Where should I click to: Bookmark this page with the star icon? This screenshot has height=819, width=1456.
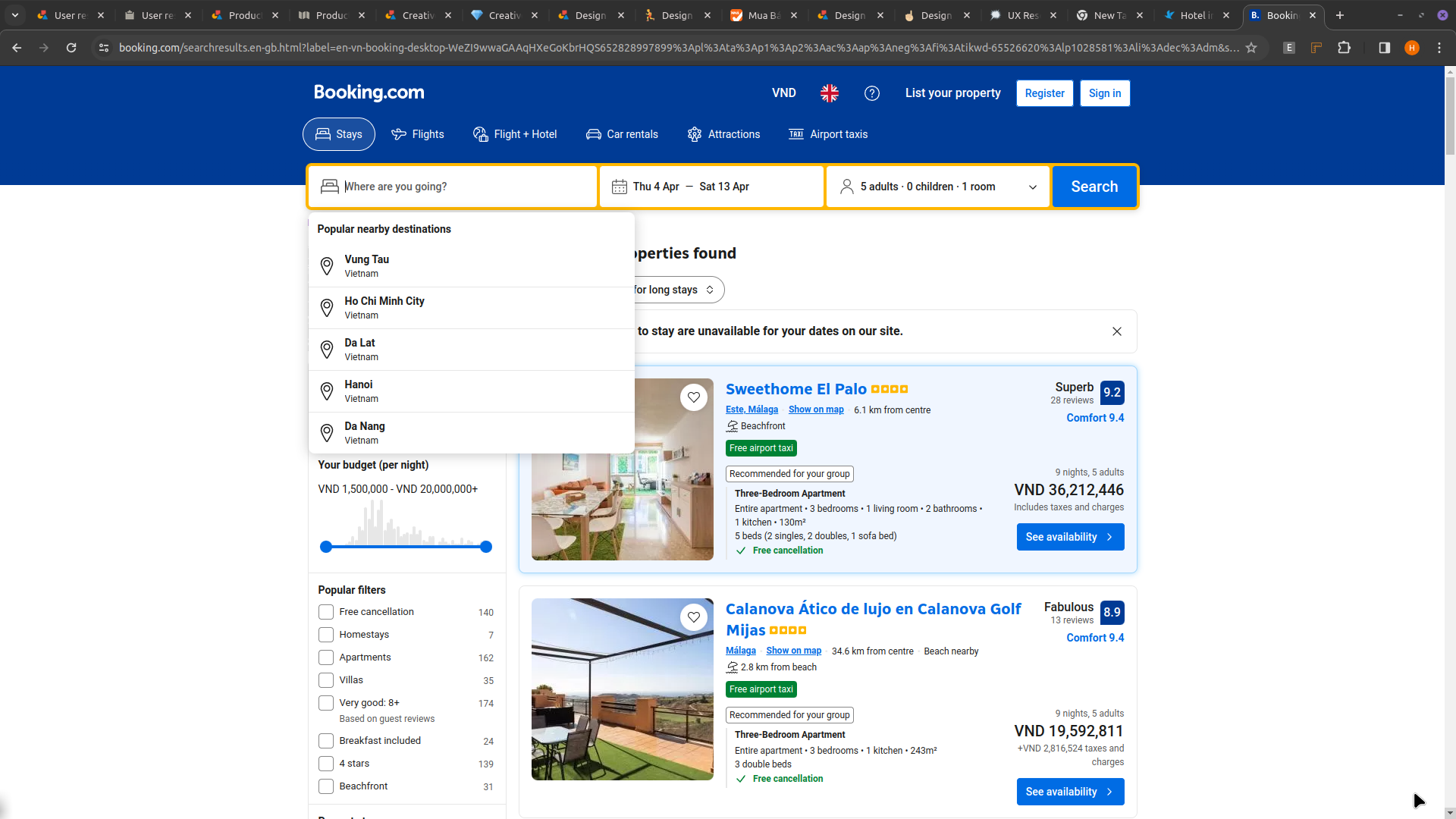1251,48
